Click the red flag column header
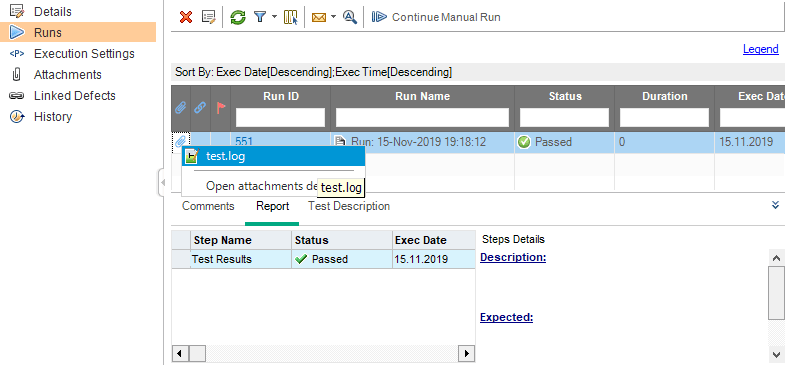This screenshot has height=365, width=785. [220, 107]
